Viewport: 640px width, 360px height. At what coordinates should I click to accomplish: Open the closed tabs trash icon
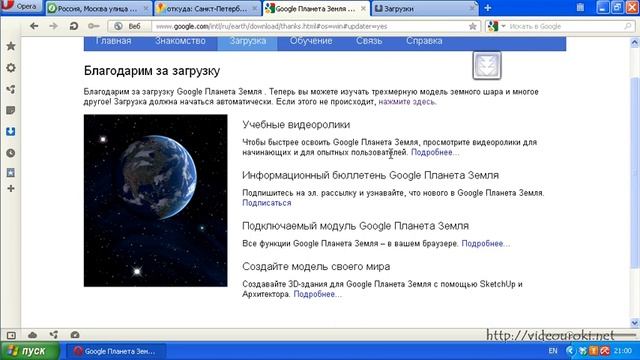coord(580,7)
